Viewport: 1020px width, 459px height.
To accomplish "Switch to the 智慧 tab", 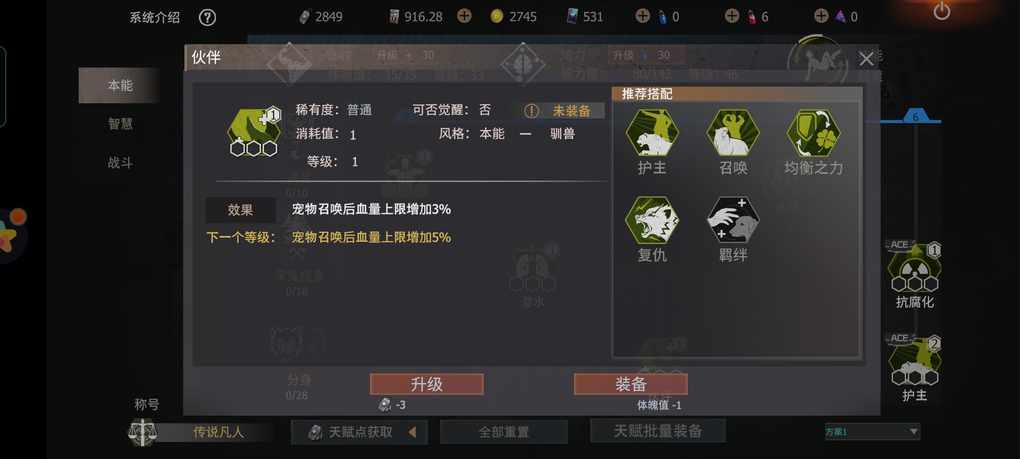I will tap(120, 124).
